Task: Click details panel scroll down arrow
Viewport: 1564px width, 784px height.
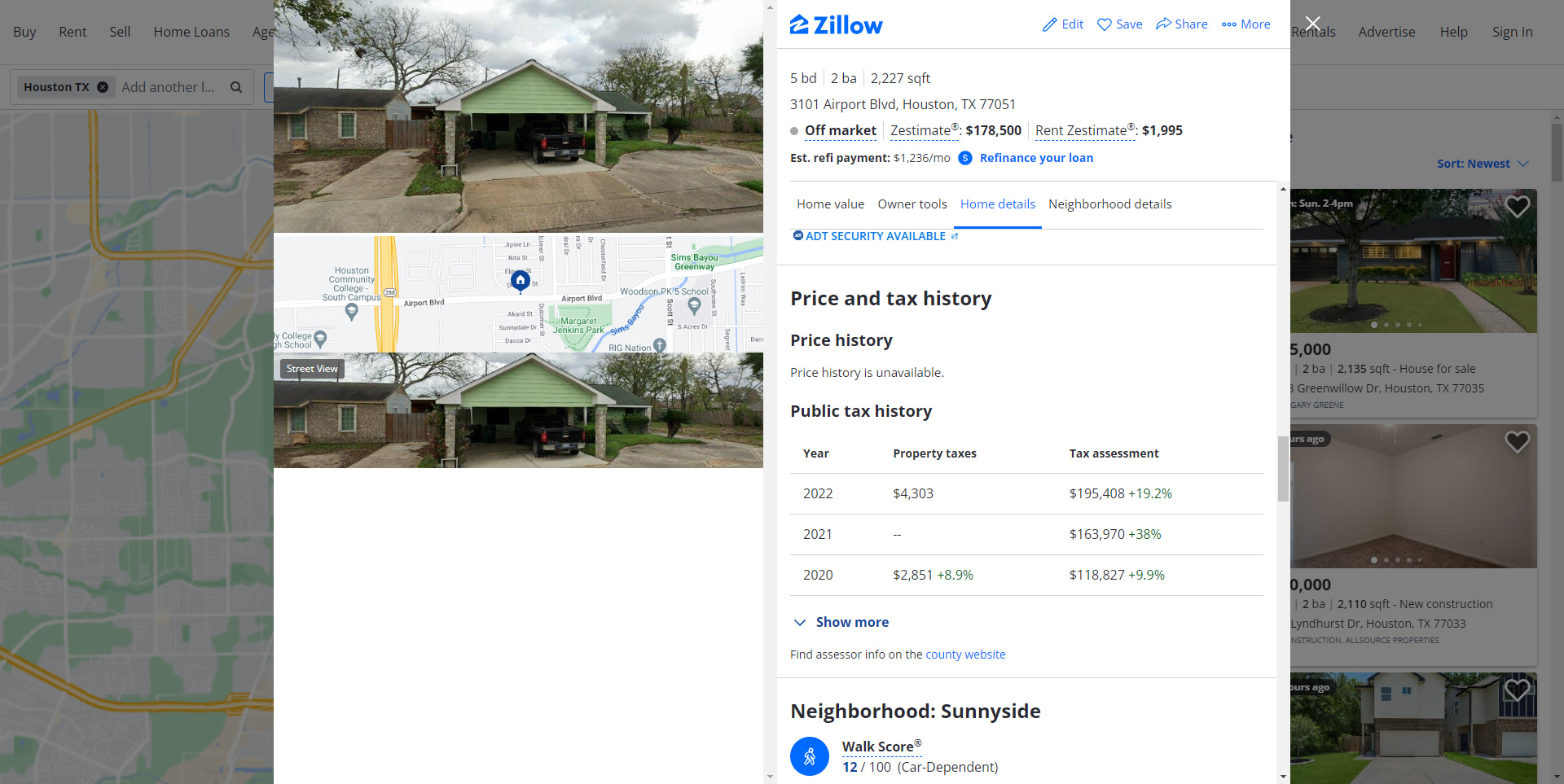Action: click(1283, 777)
